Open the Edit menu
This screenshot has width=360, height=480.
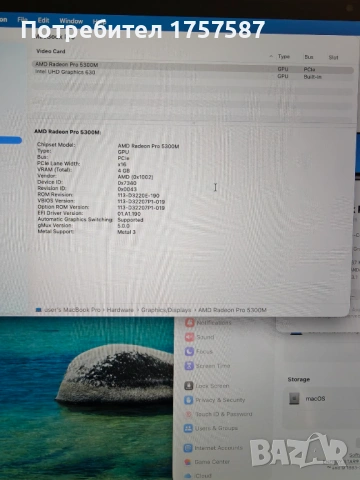pos(43,20)
